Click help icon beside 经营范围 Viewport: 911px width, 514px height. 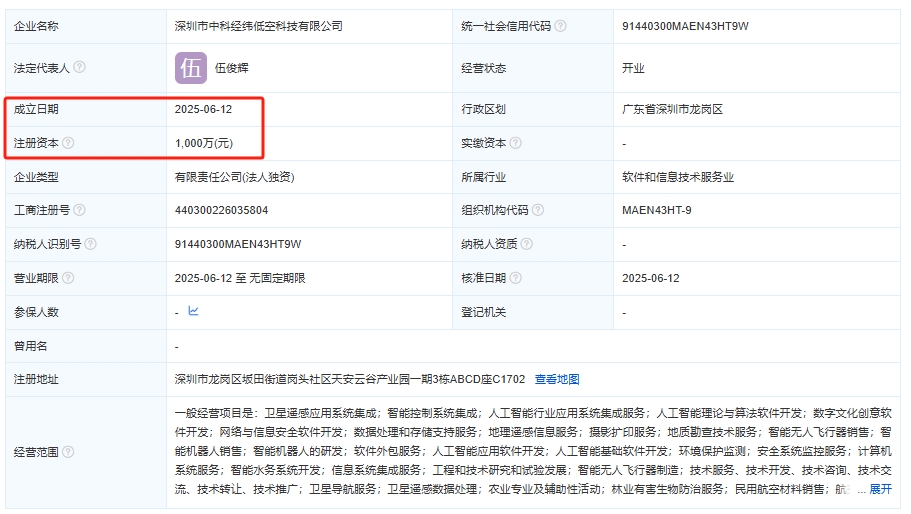tap(68, 451)
